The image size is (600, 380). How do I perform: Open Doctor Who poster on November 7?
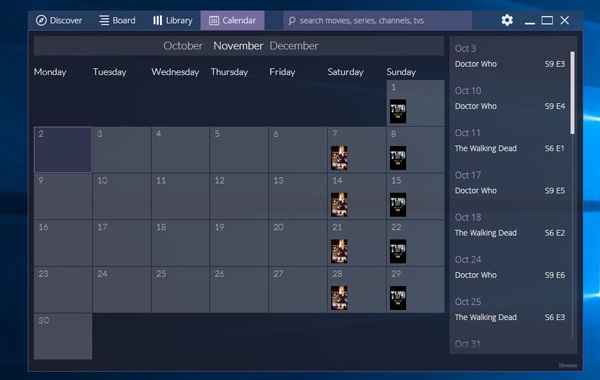pyautogui.click(x=339, y=158)
